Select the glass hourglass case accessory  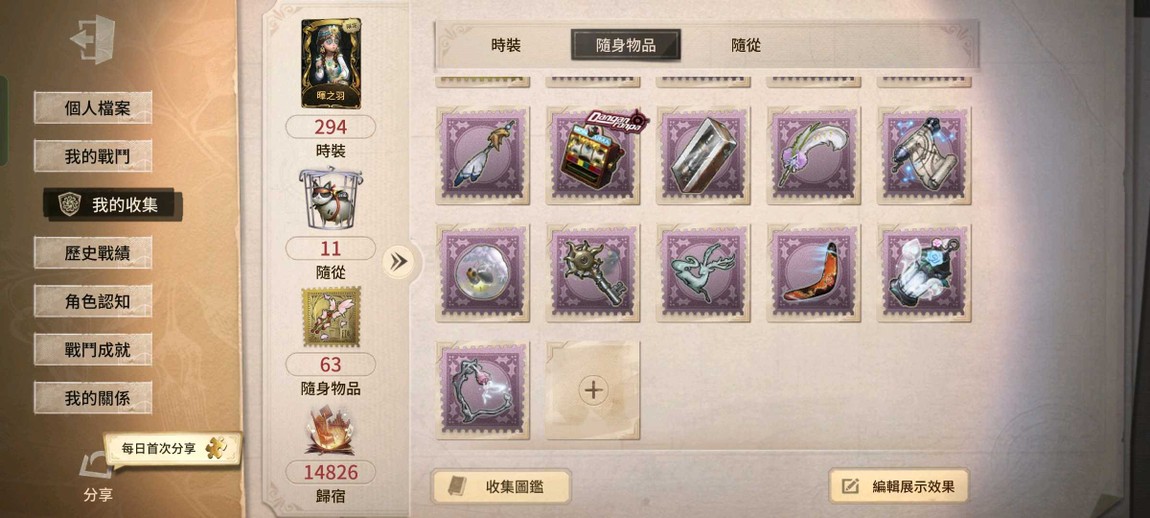click(703, 156)
